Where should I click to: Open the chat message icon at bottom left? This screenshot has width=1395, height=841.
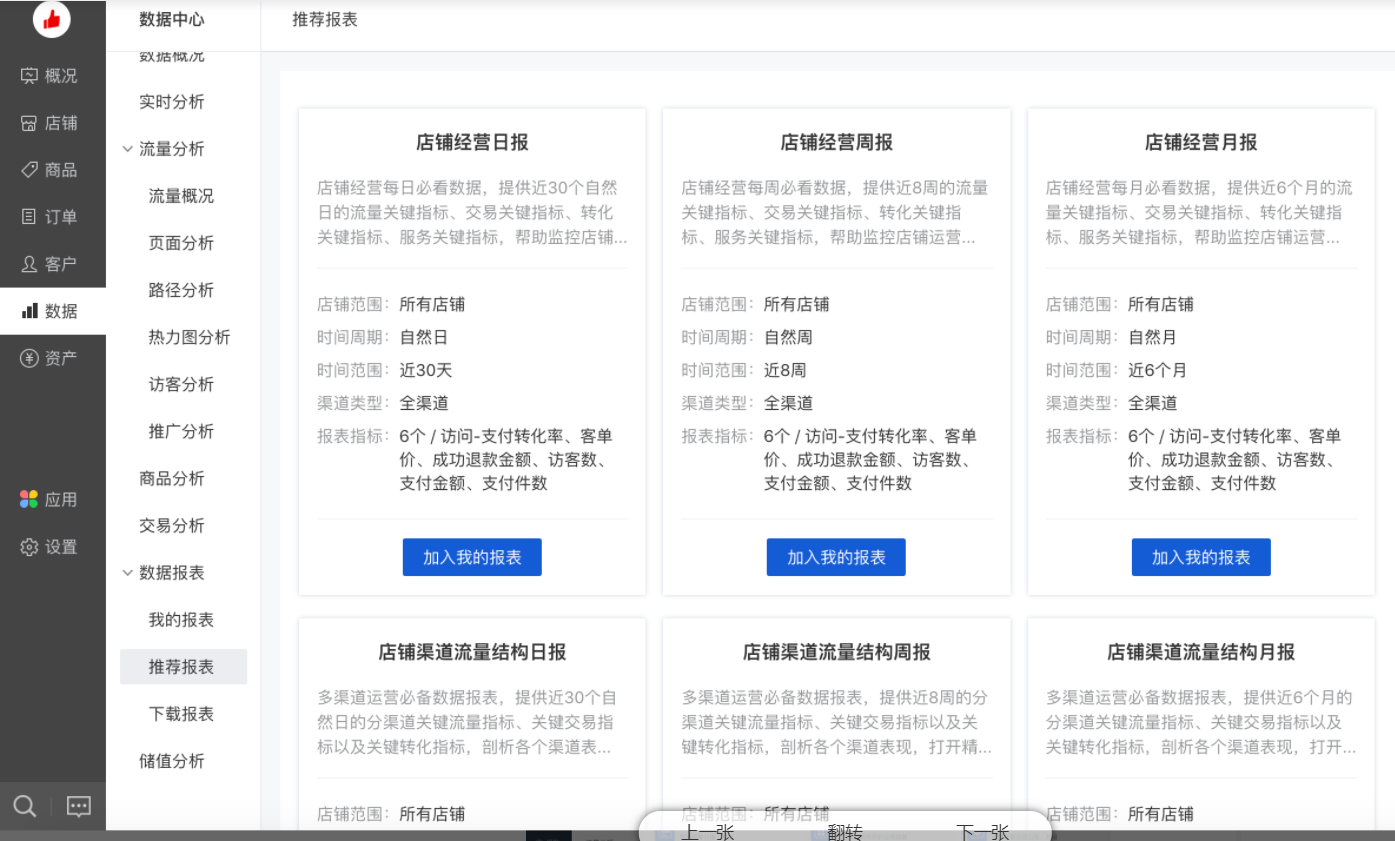point(78,806)
